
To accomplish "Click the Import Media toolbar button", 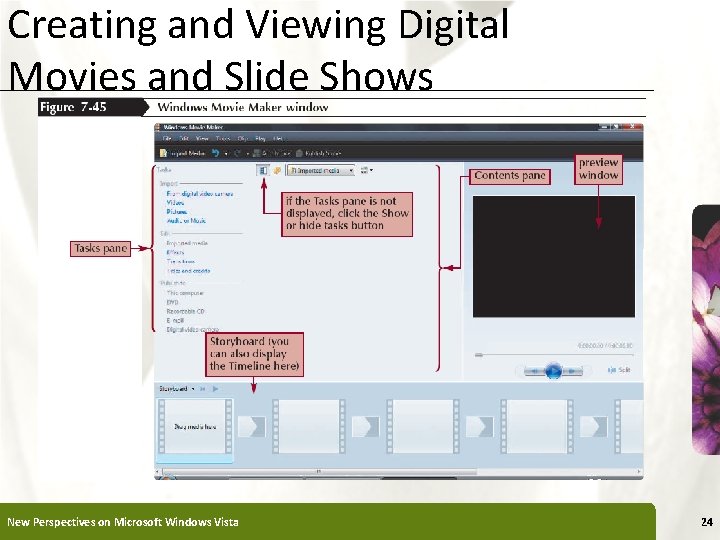I will (182, 153).
